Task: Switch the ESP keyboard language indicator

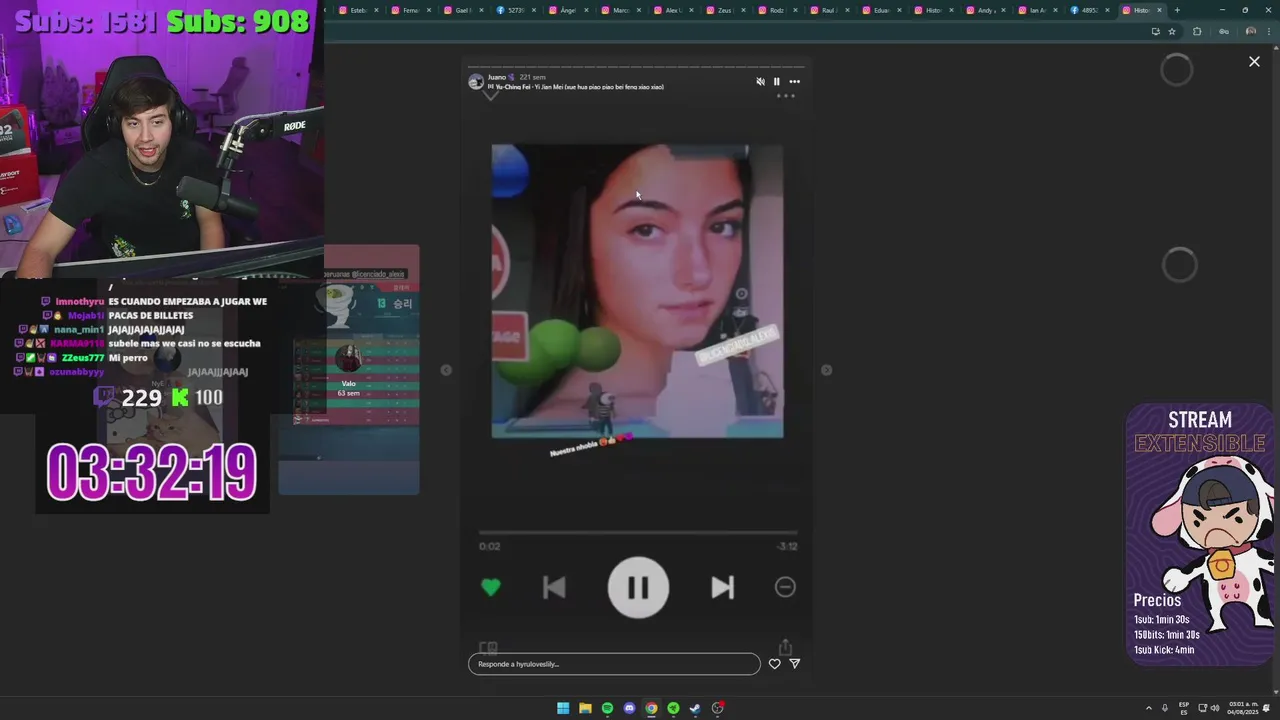Action: (x=1184, y=708)
